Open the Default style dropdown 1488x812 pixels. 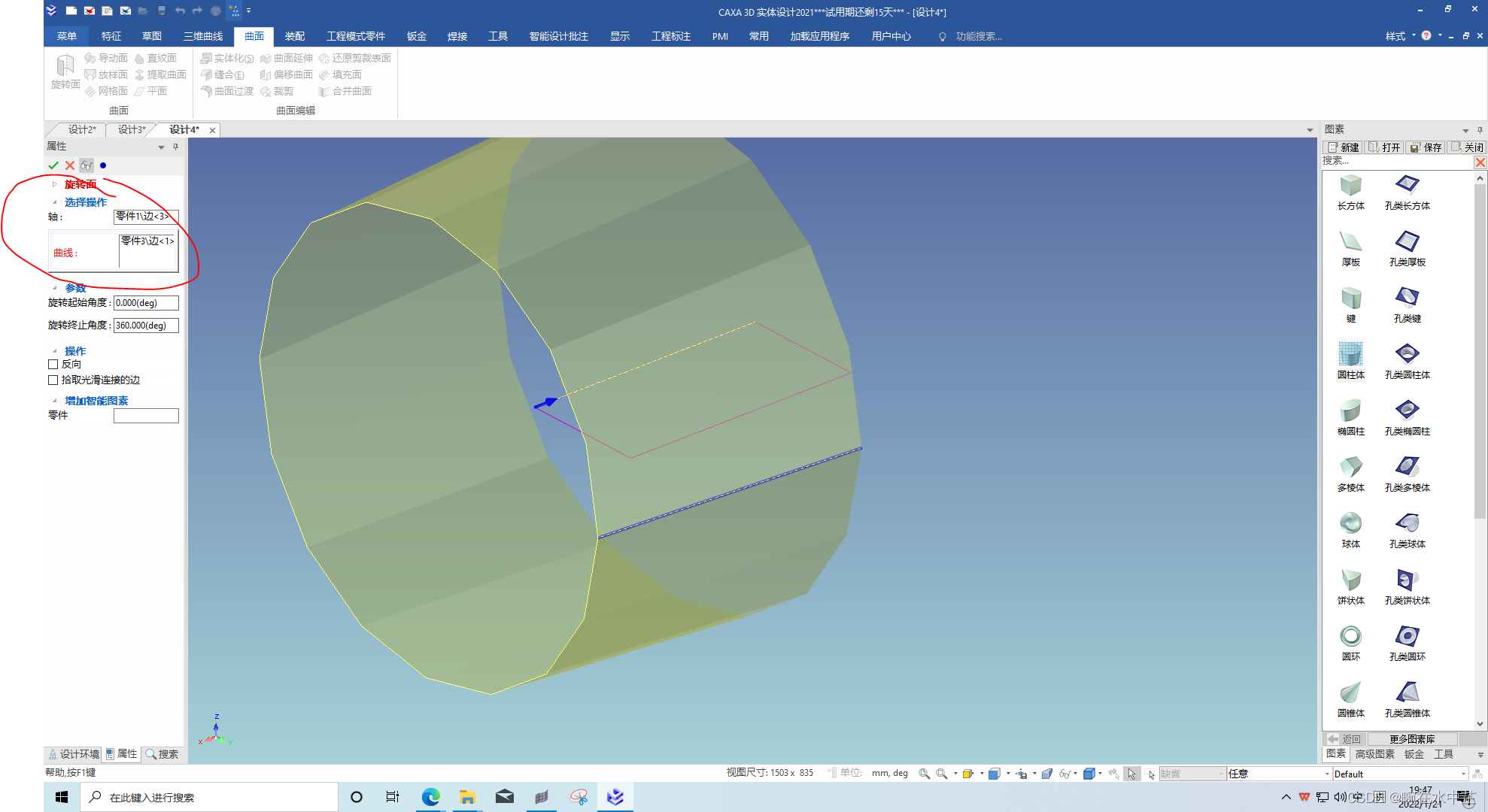point(1462,774)
